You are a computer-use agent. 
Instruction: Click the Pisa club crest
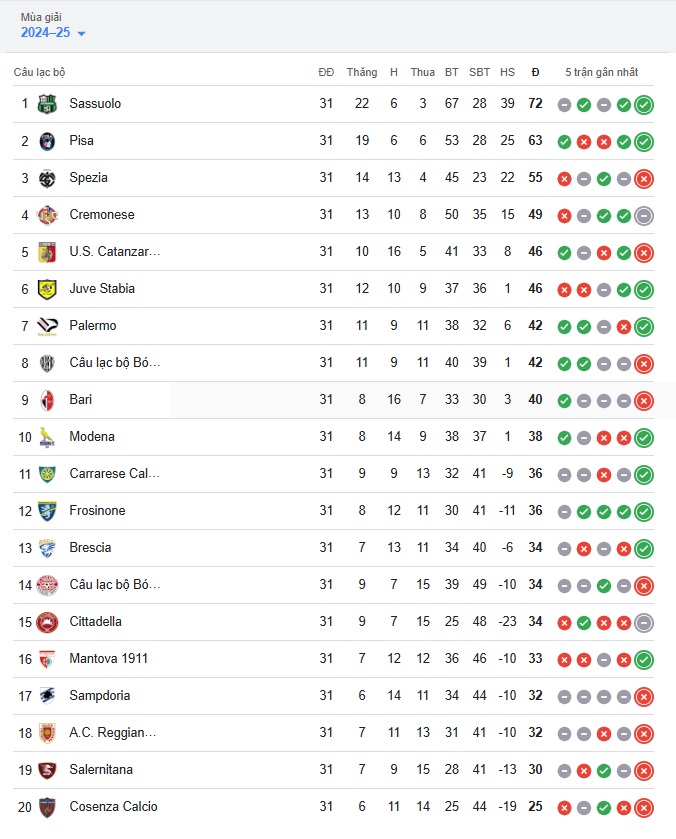pos(47,141)
